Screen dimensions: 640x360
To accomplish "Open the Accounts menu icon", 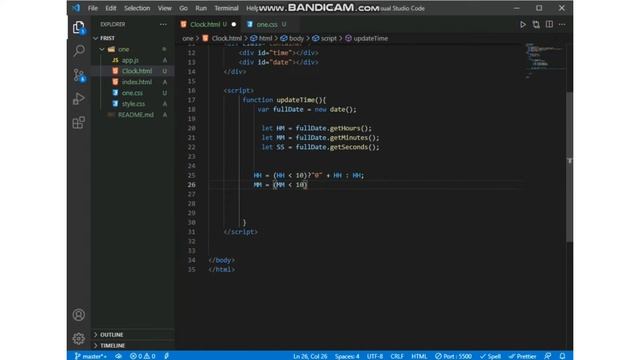I will pyautogui.click(x=79, y=315).
